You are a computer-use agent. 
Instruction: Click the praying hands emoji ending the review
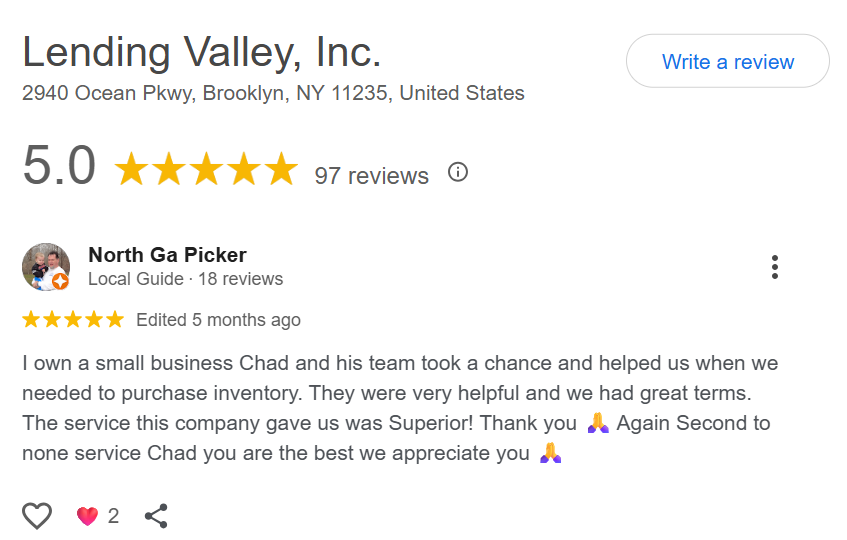[x=550, y=453]
